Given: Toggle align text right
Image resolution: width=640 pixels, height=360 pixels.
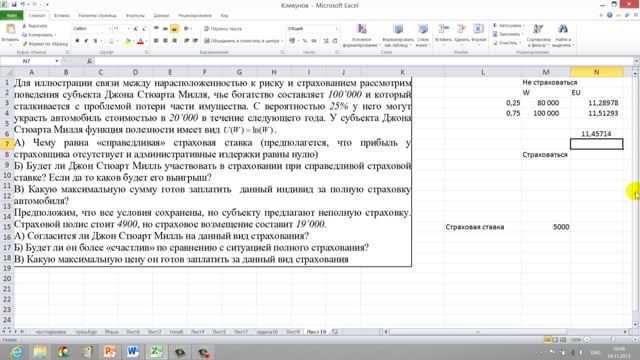Looking at the screenshot, I should tap(174, 41).
